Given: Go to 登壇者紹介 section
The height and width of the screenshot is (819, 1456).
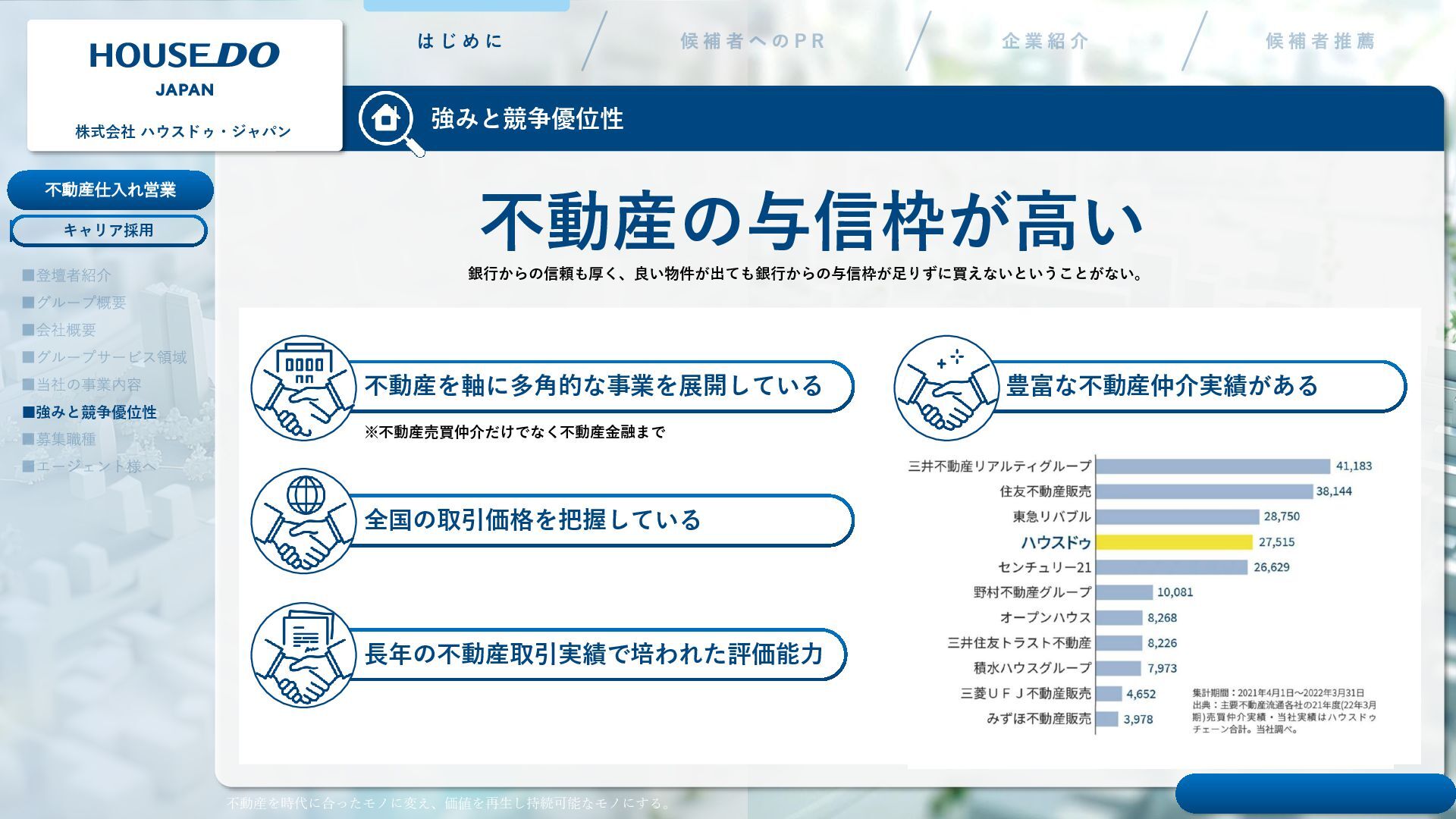Looking at the screenshot, I should [x=67, y=275].
